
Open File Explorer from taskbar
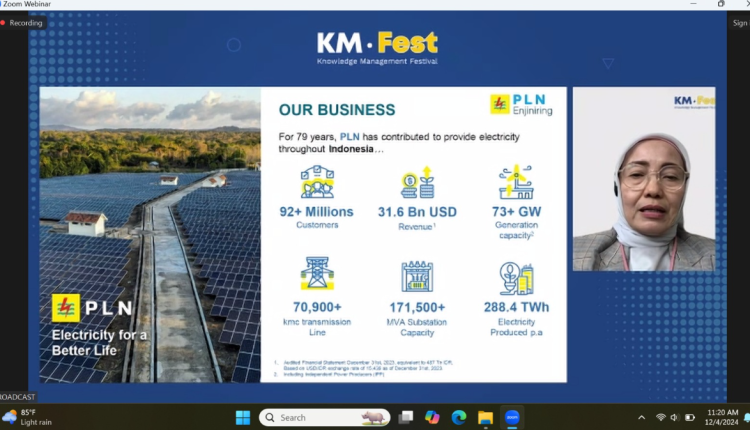[485, 418]
